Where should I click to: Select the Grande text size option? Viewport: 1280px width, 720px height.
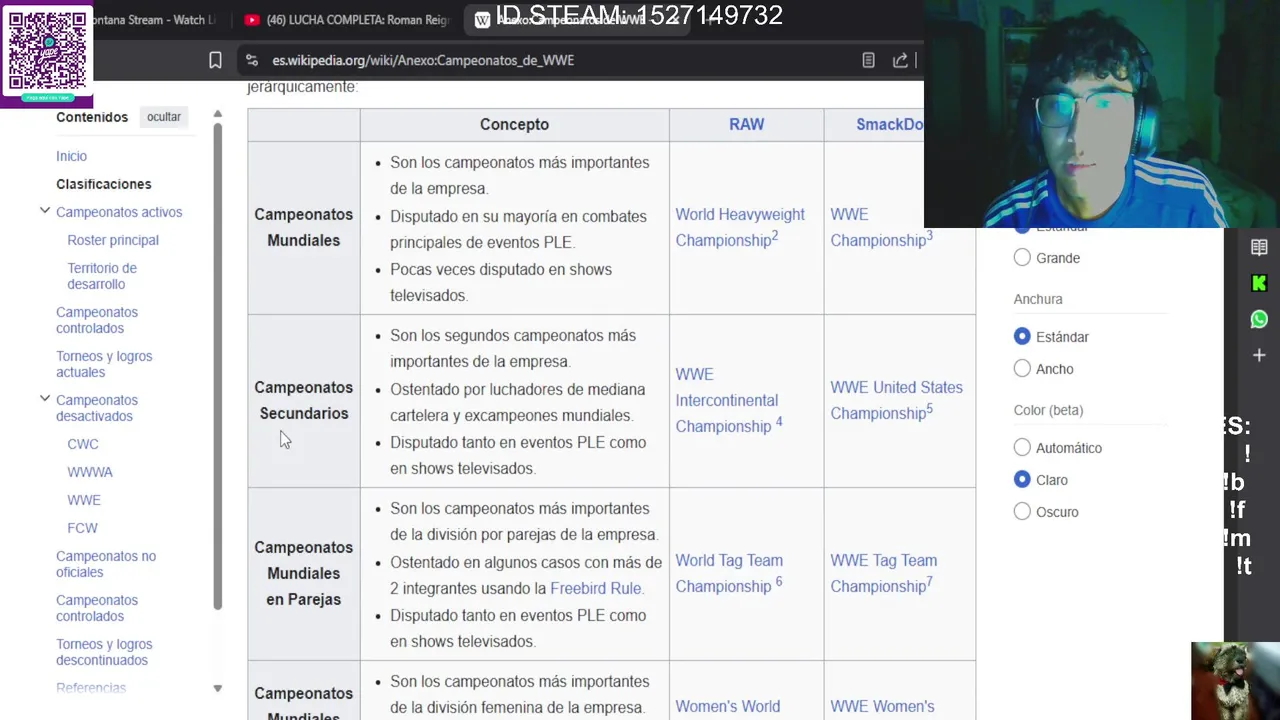[x=1022, y=258]
